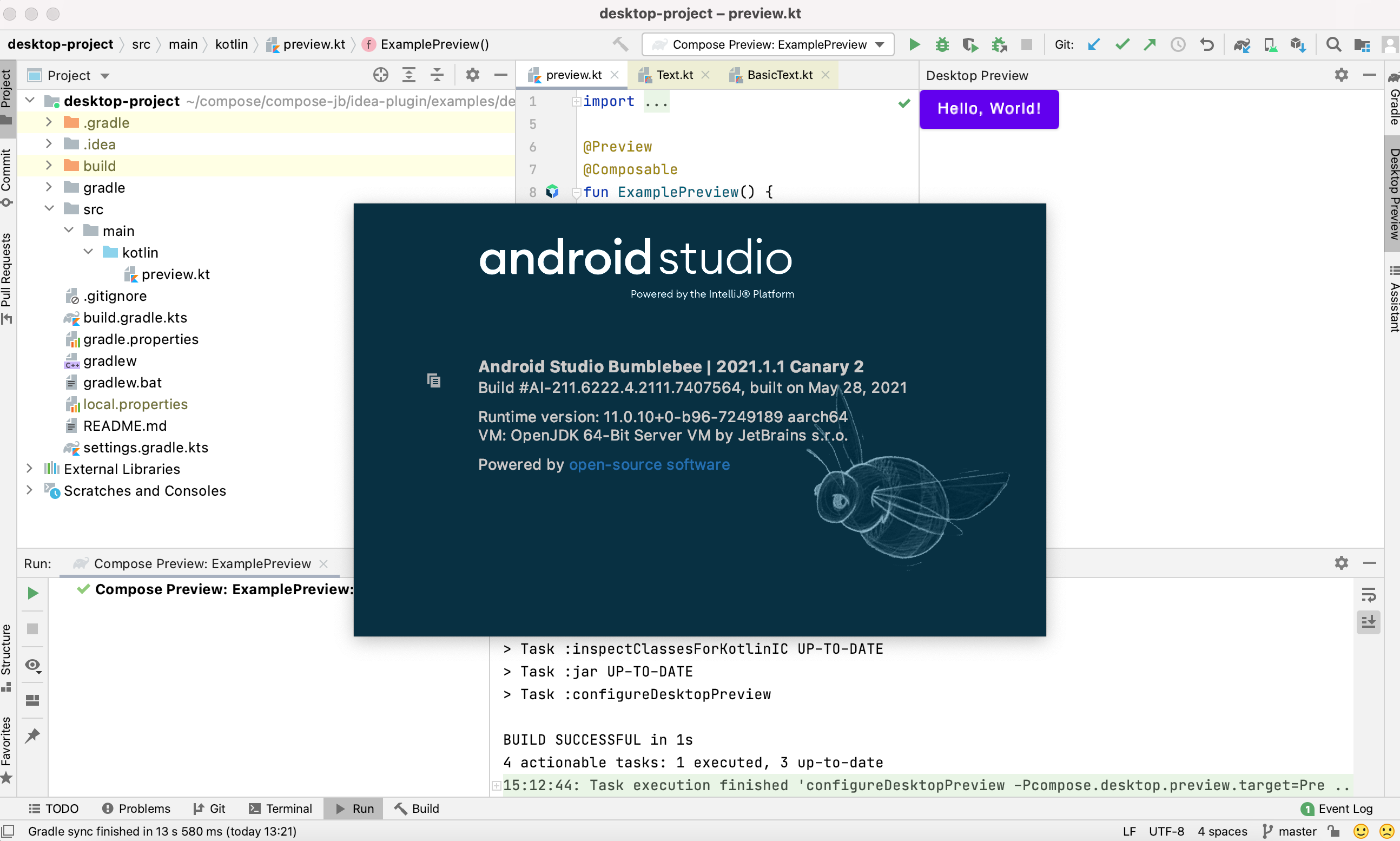Commit changes using the green checkmark icon
The height and width of the screenshot is (841, 1400).
pyautogui.click(x=1122, y=44)
